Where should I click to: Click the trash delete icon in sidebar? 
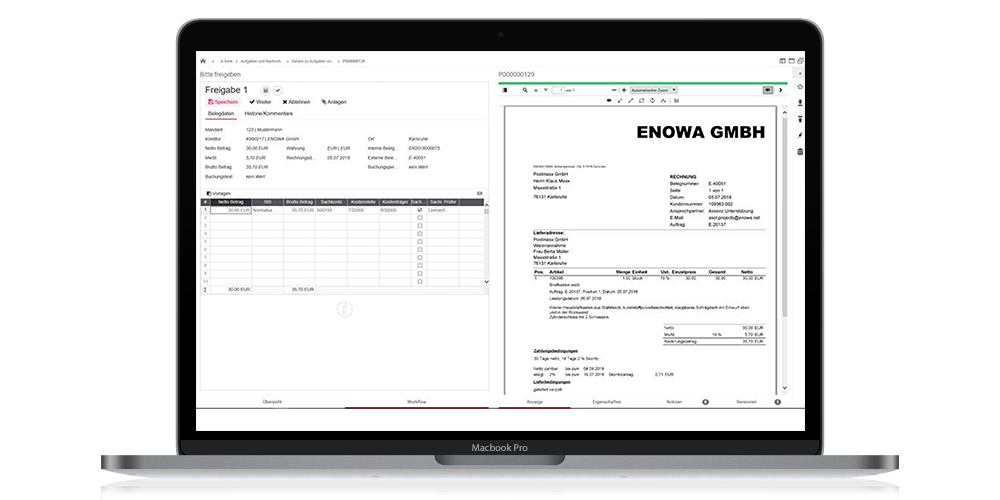pyautogui.click(x=800, y=152)
